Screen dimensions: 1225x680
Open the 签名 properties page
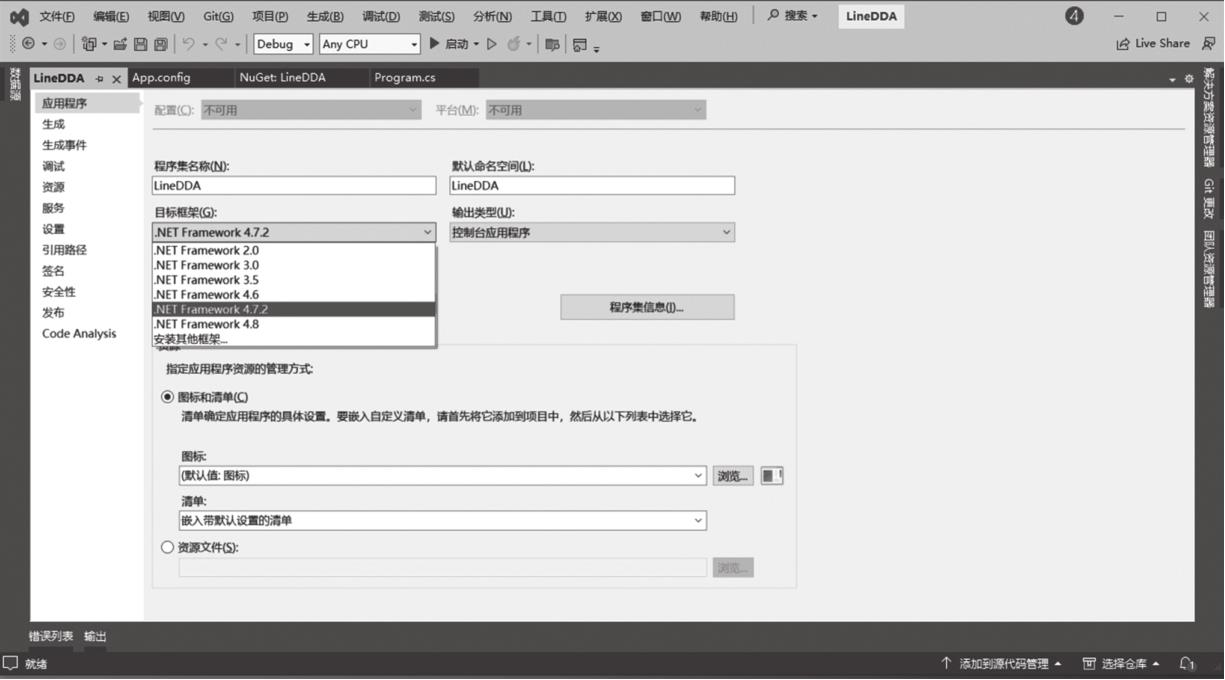(53, 271)
